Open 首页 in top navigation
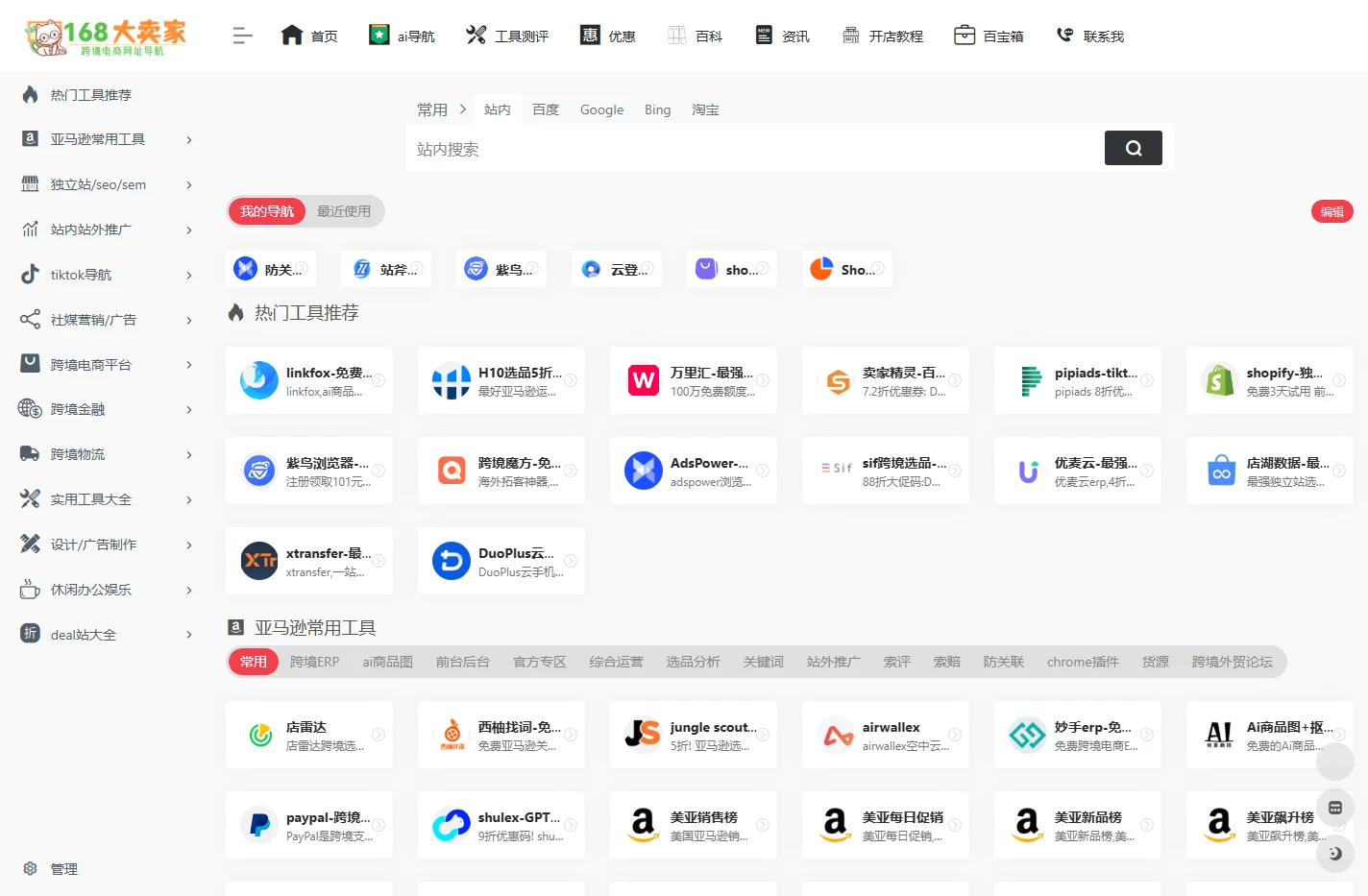Viewport: 1368px width, 896px height. coord(309,36)
